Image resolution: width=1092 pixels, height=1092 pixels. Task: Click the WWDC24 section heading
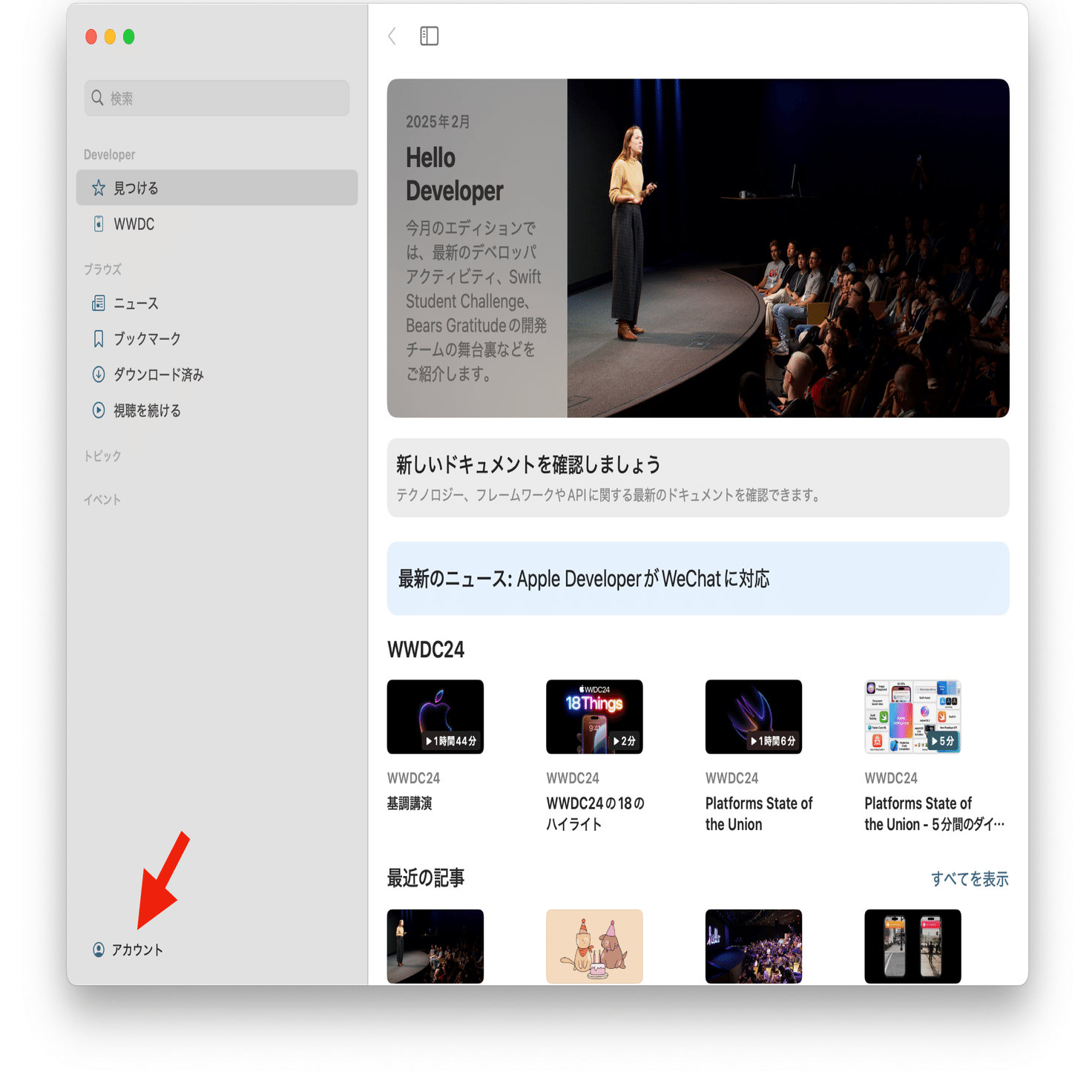click(426, 650)
